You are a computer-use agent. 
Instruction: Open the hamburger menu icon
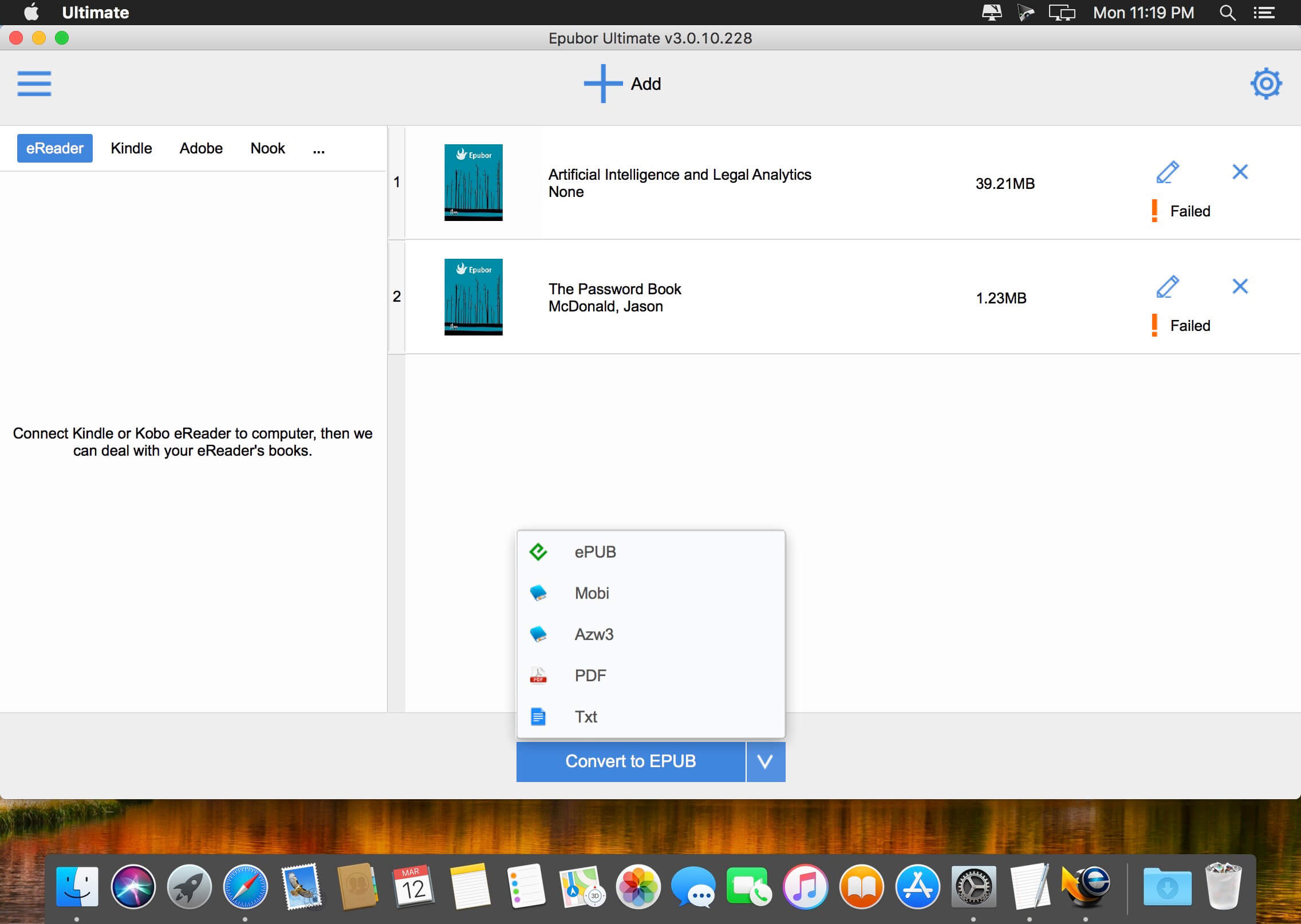tap(34, 84)
